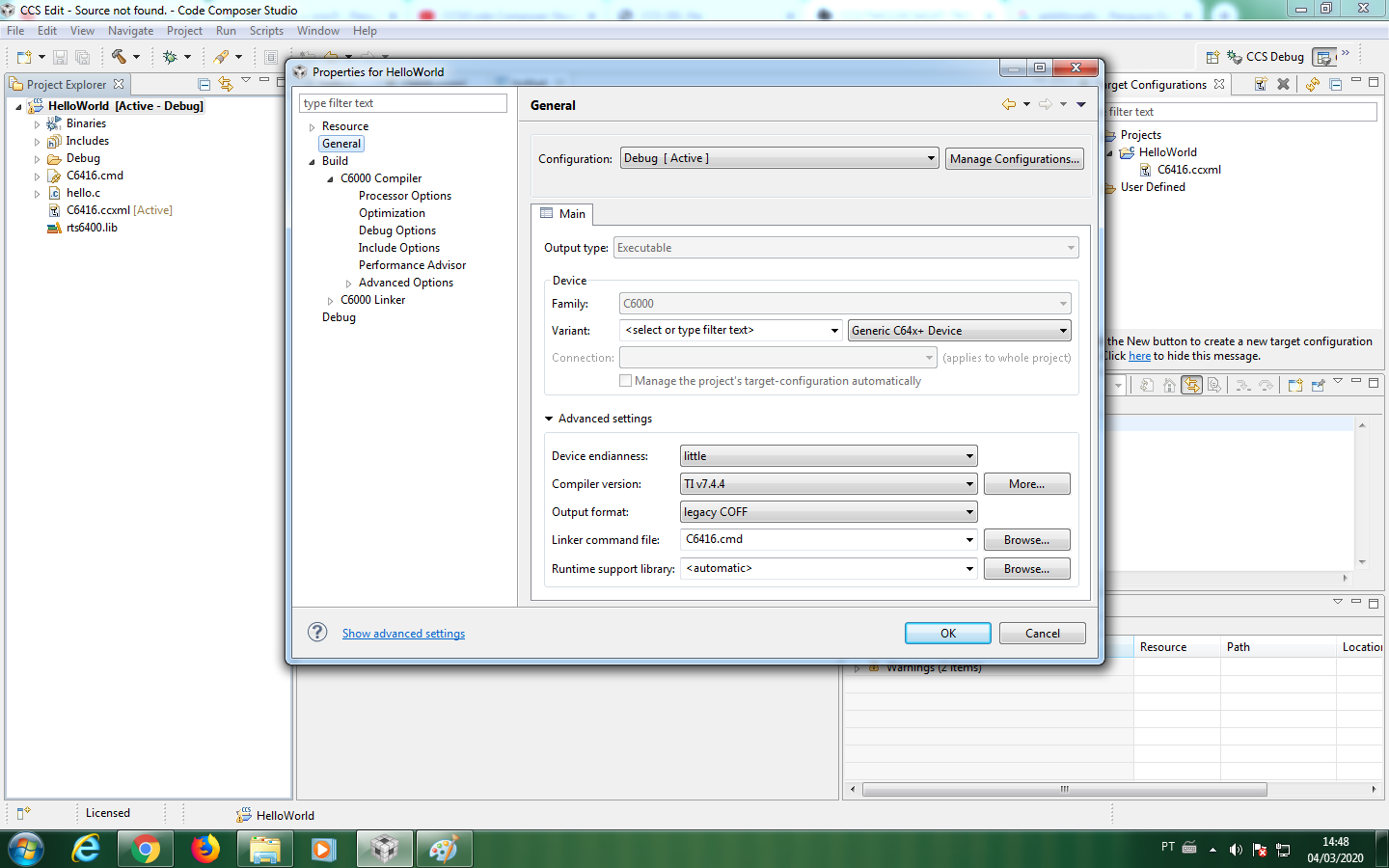Select hello.c in Project Explorer

click(83, 193)
